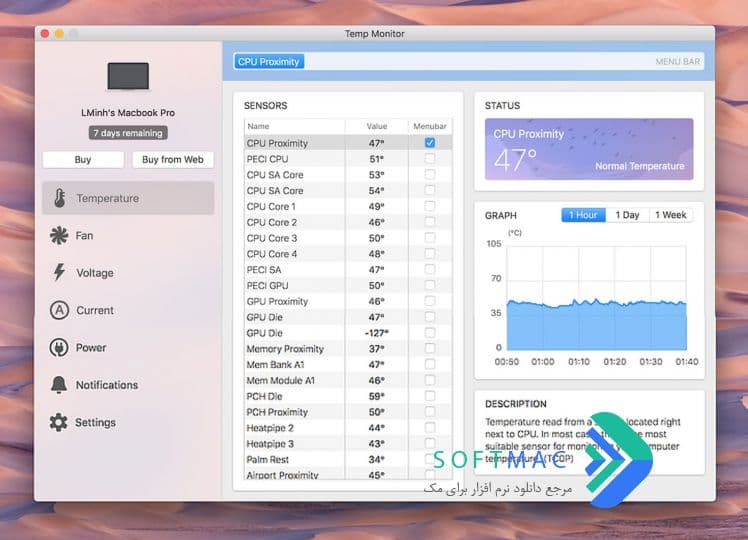Screen dimensions: 748x540
Task: Tick menubar checkbox for GPU Proximity
Action: click(430, 301)
